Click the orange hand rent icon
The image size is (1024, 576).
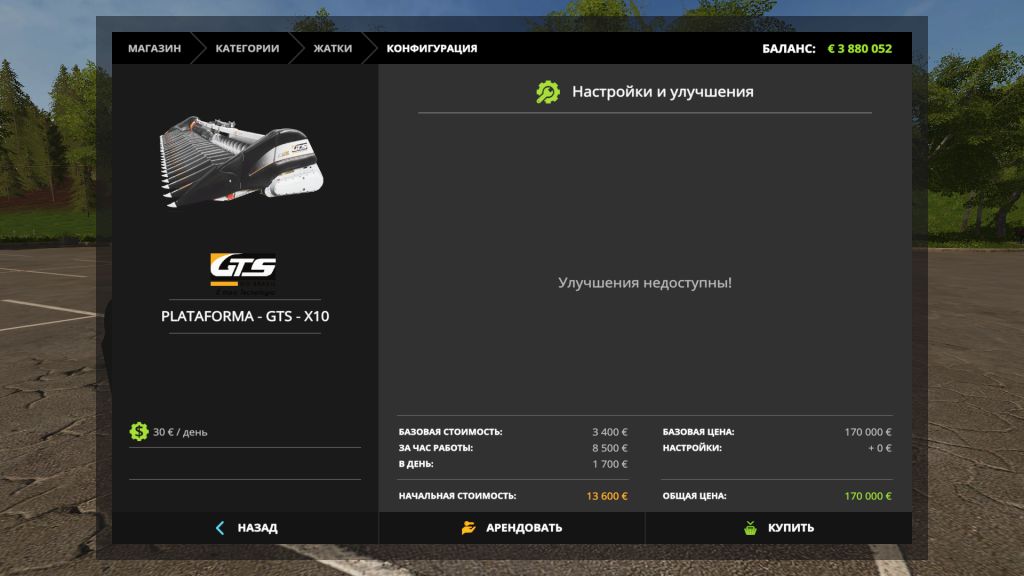pyautogui.click(x=468, y=528)
